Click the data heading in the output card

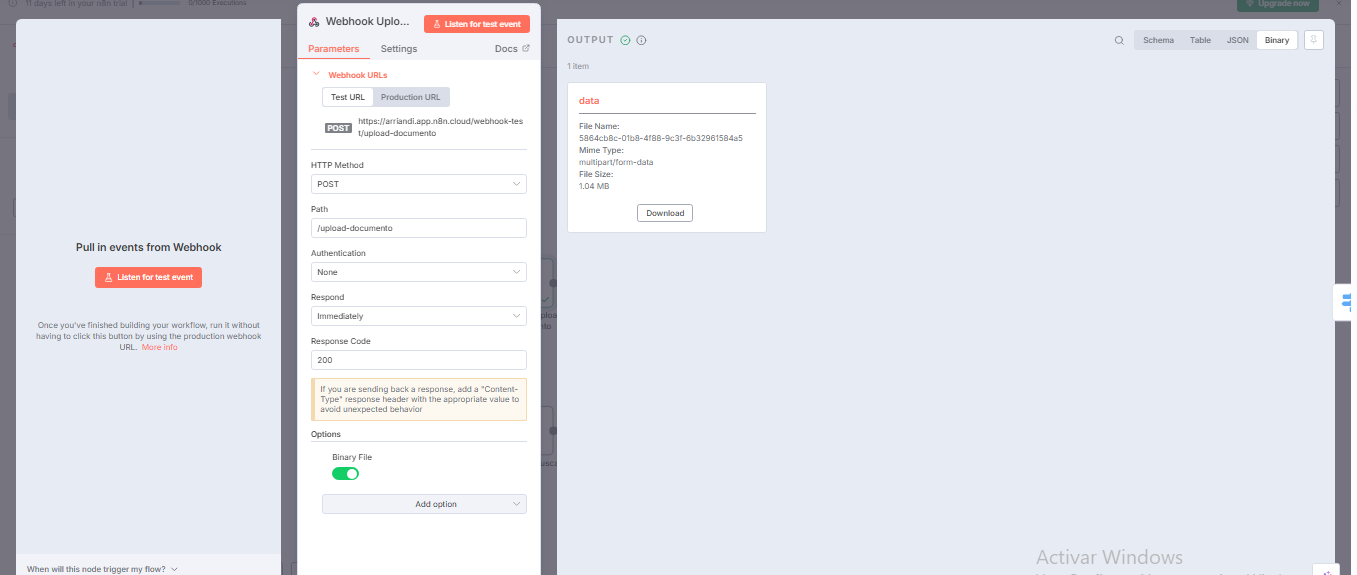589,101
